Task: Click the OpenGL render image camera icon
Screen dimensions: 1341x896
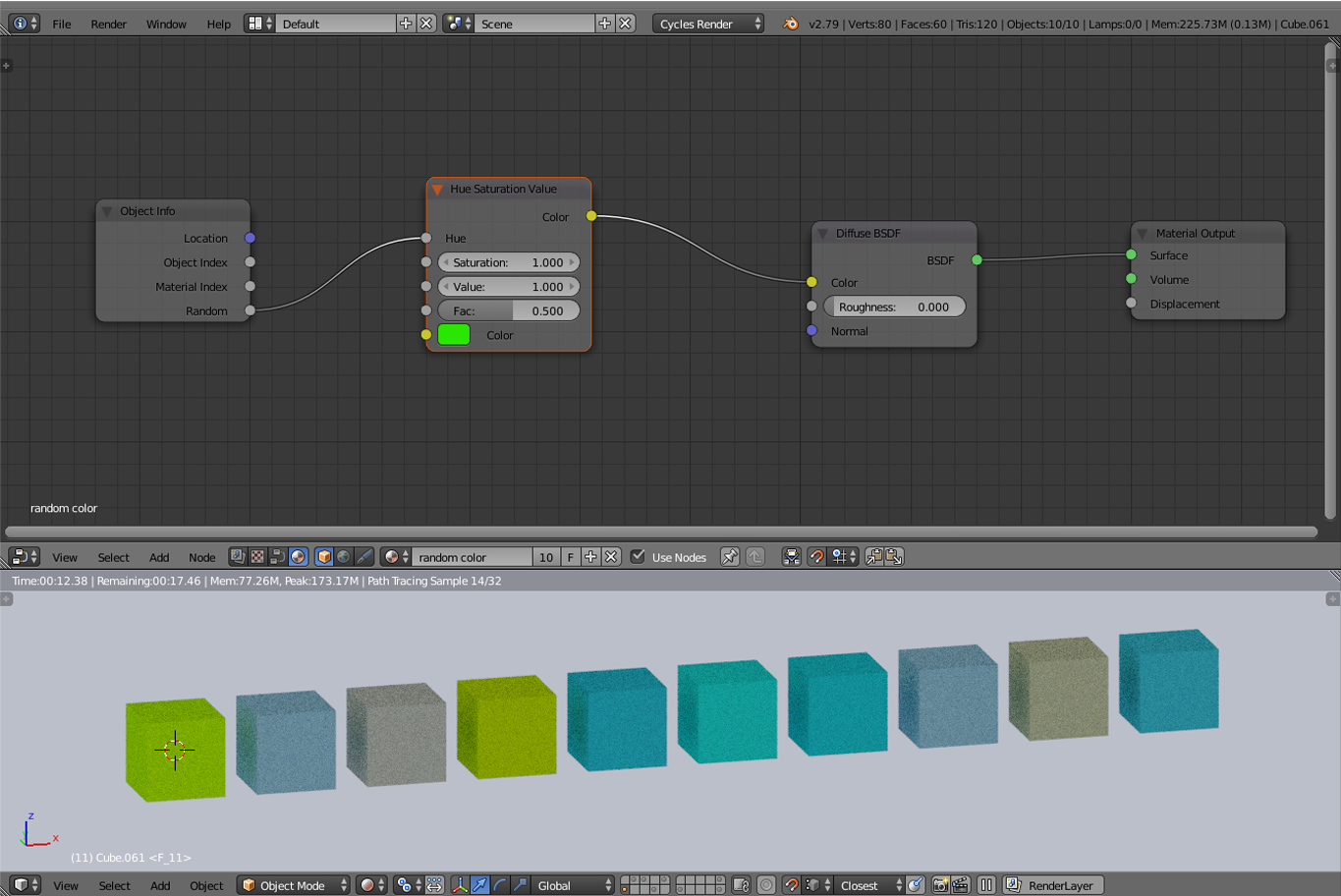Action: [940, 885]
